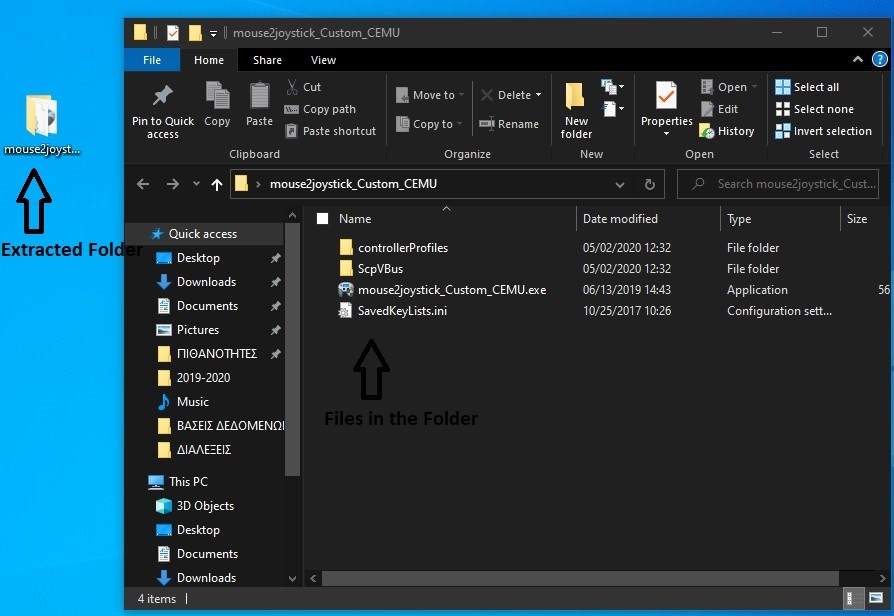Select all items in folder
894x616 pixels.
point(807,87)
